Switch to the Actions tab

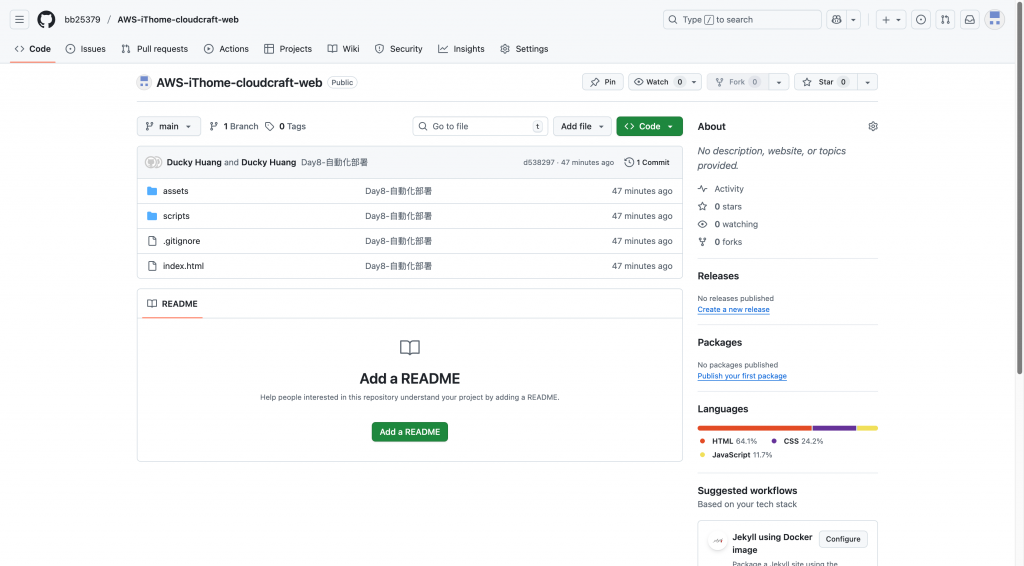coord(226,49)
